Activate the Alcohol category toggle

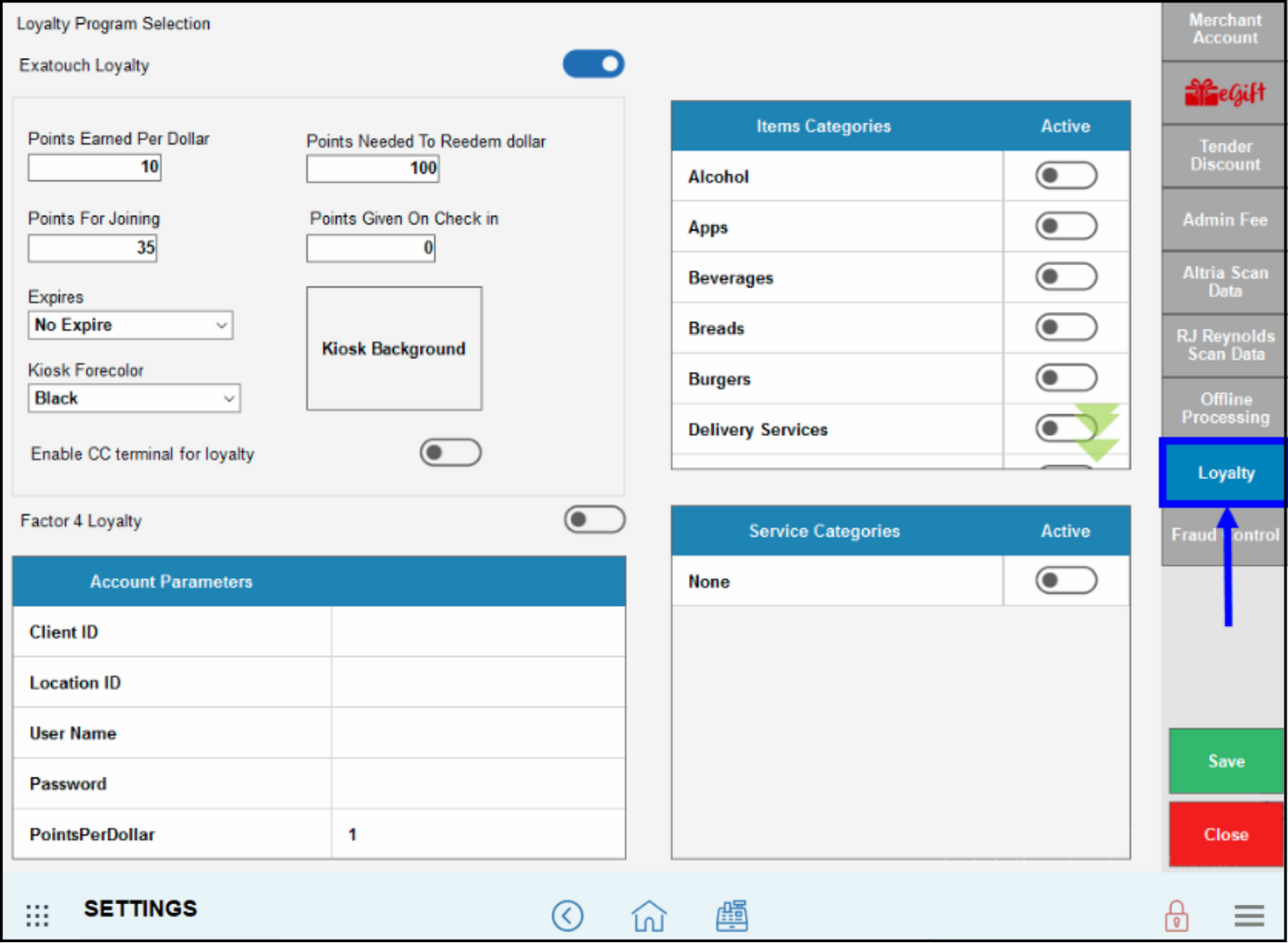(1066, 175)
